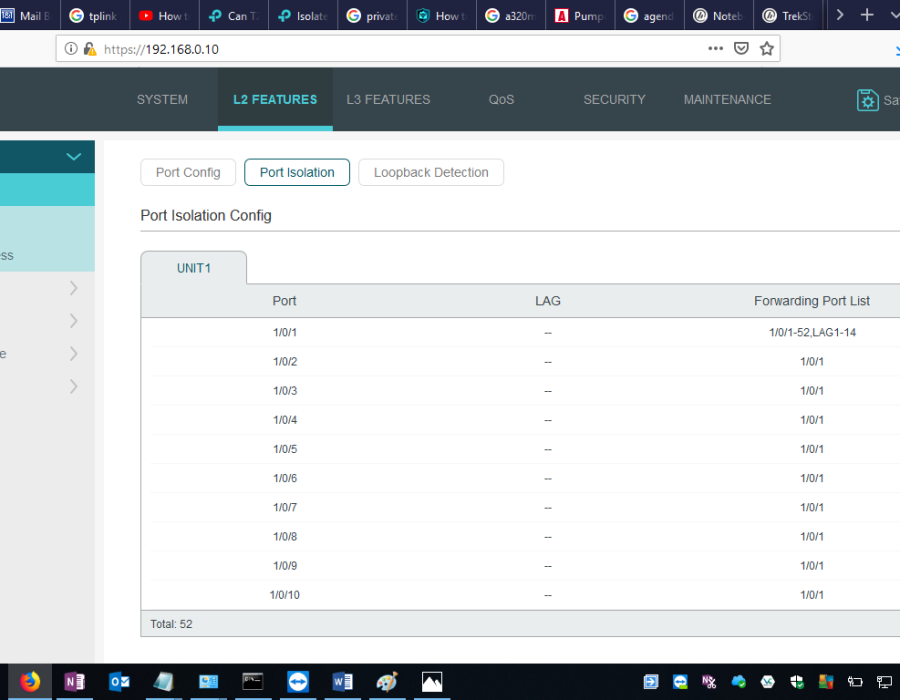Click the blue arrow tray icon

coord(651,682)
